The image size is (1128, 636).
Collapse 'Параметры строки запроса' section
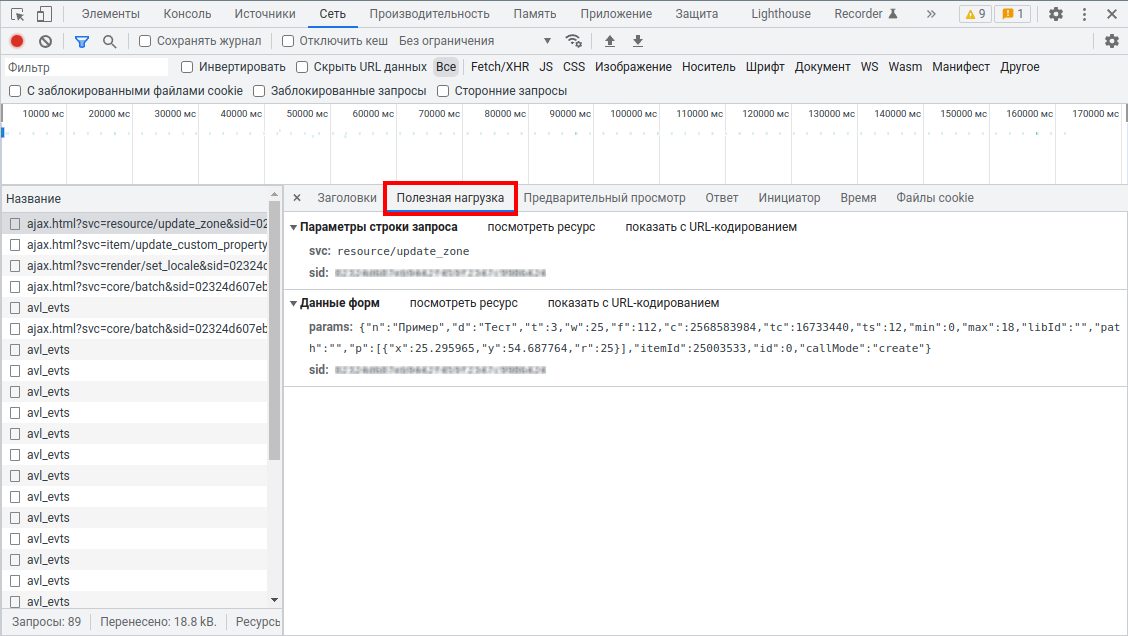294,227
